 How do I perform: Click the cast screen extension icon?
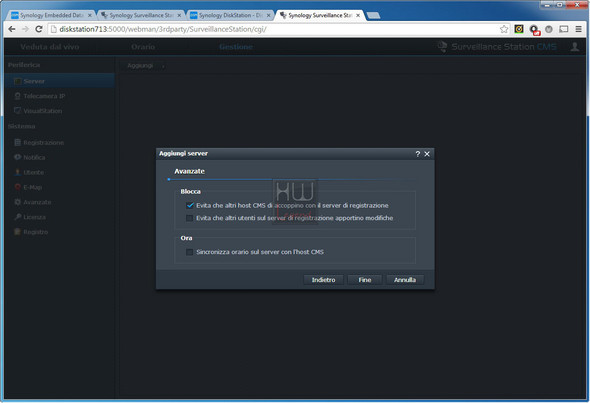[563, 29]
